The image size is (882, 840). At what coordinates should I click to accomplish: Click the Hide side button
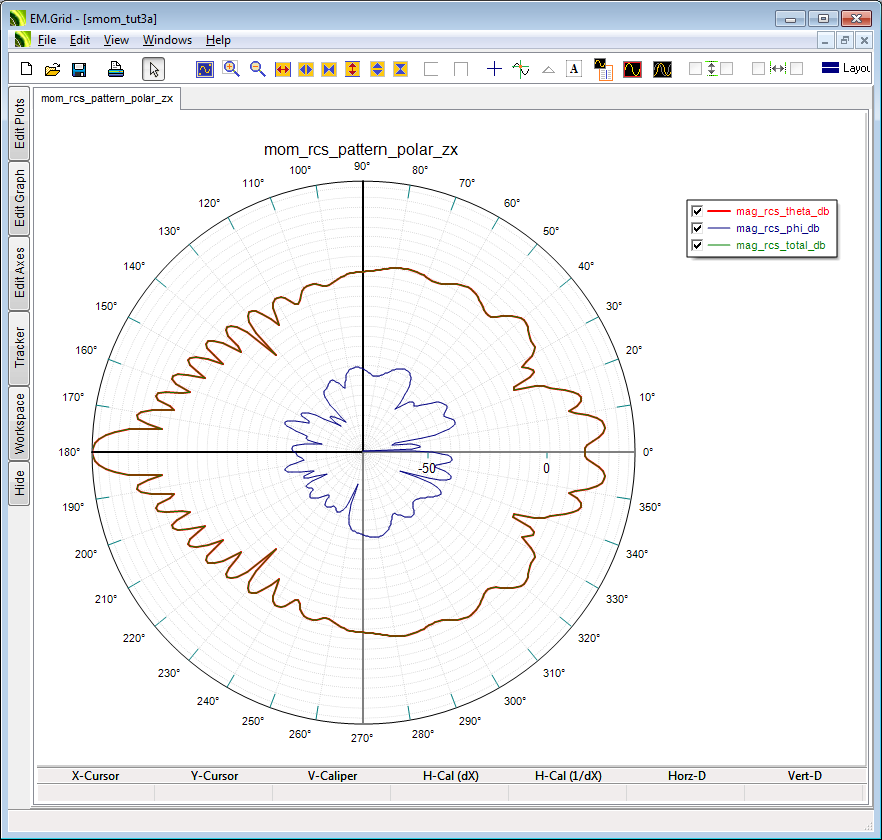pyautogui.click(x=19, y=484)
